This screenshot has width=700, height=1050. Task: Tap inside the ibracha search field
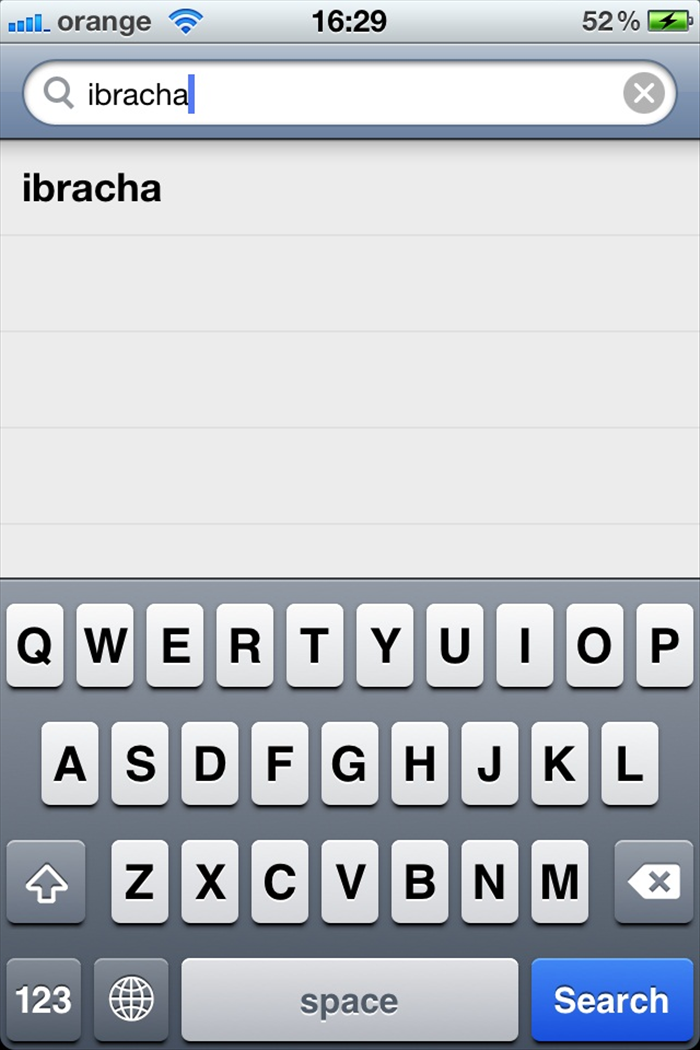tap(350, 92)
